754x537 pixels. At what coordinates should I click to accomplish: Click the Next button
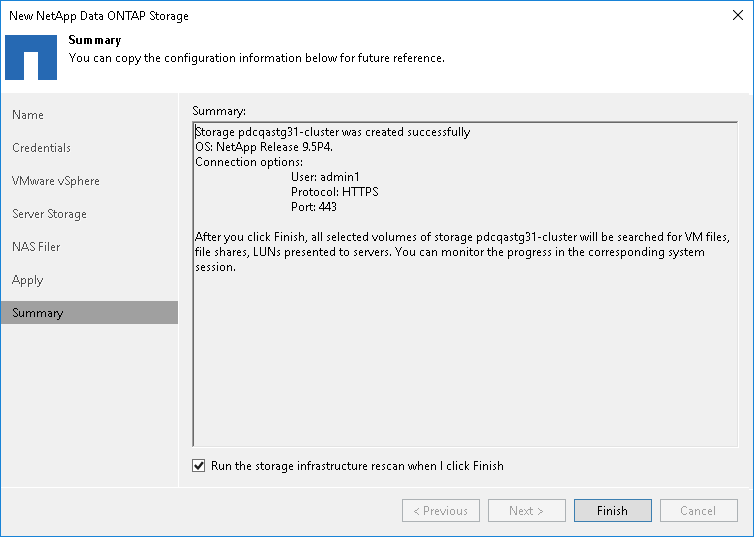(x=527, y=511)
